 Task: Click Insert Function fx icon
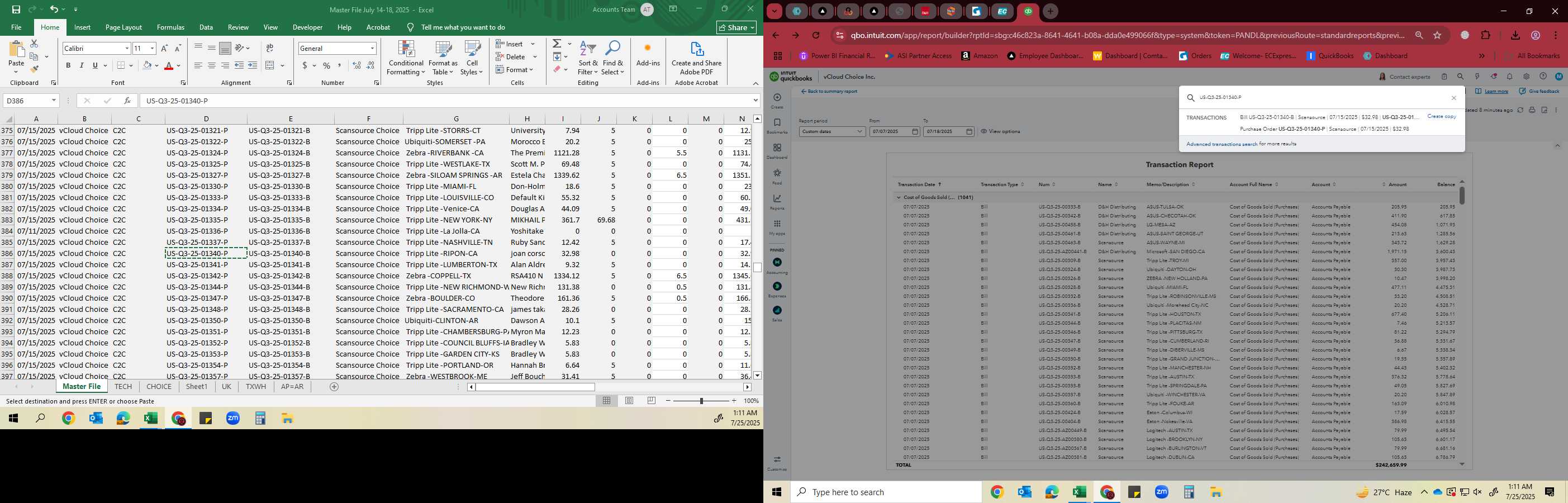(x=127, y=101)
